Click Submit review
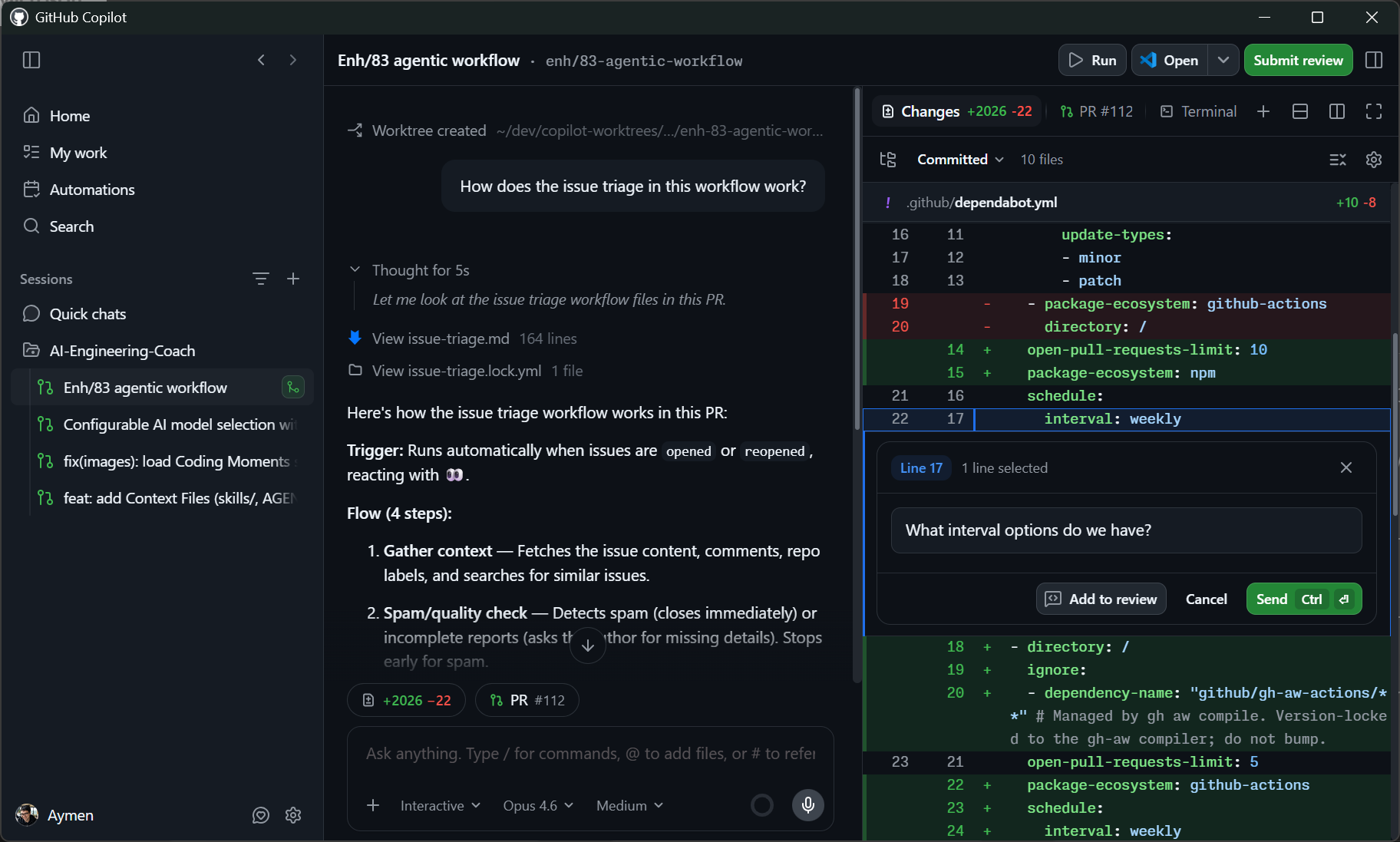Viewport: 1400px width, 842px height. [x=1298, y=60]
